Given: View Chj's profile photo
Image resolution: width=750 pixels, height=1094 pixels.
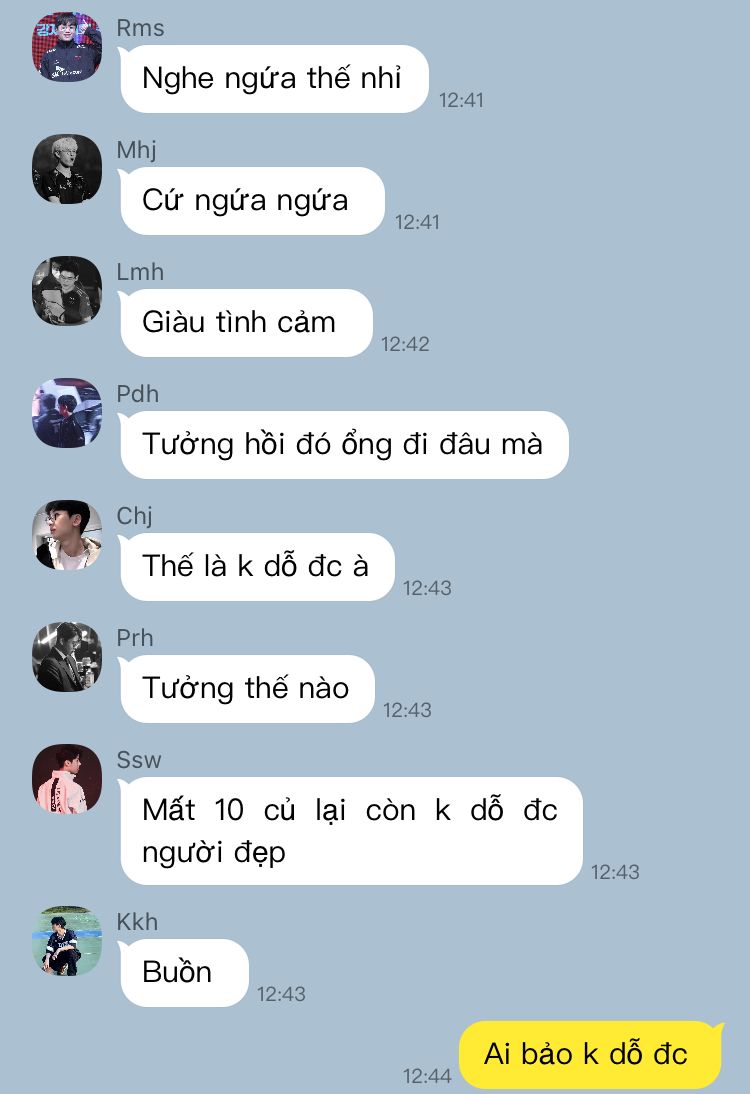Looking at the screenshot, I should pos(67,535).
